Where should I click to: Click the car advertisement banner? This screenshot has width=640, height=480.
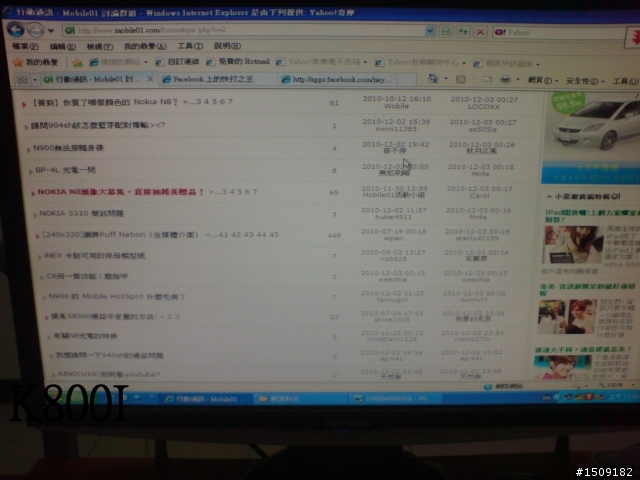pyautogui.click(x=591, y=137)
